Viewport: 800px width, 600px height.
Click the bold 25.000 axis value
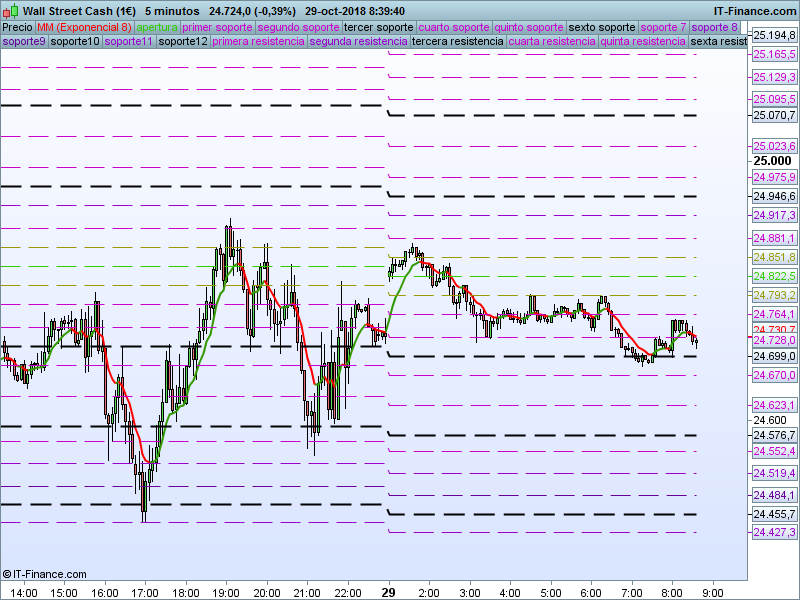[x=772, y=161]
